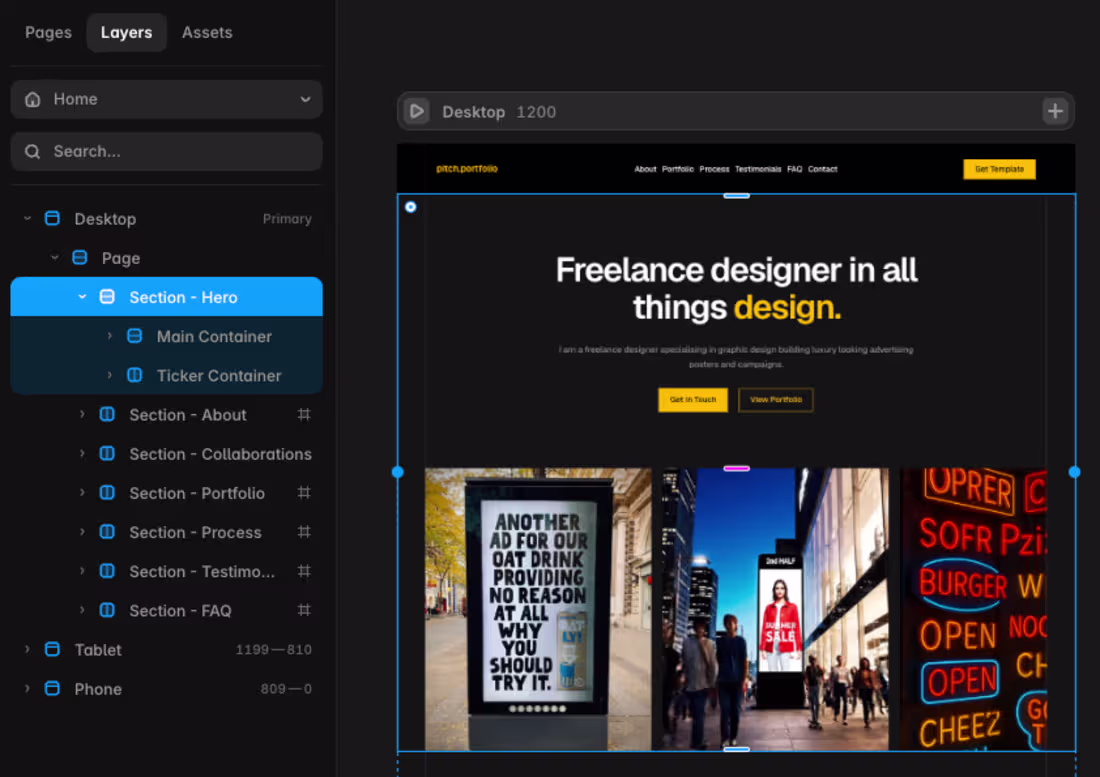Click the View Portfolio button
The width and height of the screenshot is (1100, 777).
(x=775, y=400)
